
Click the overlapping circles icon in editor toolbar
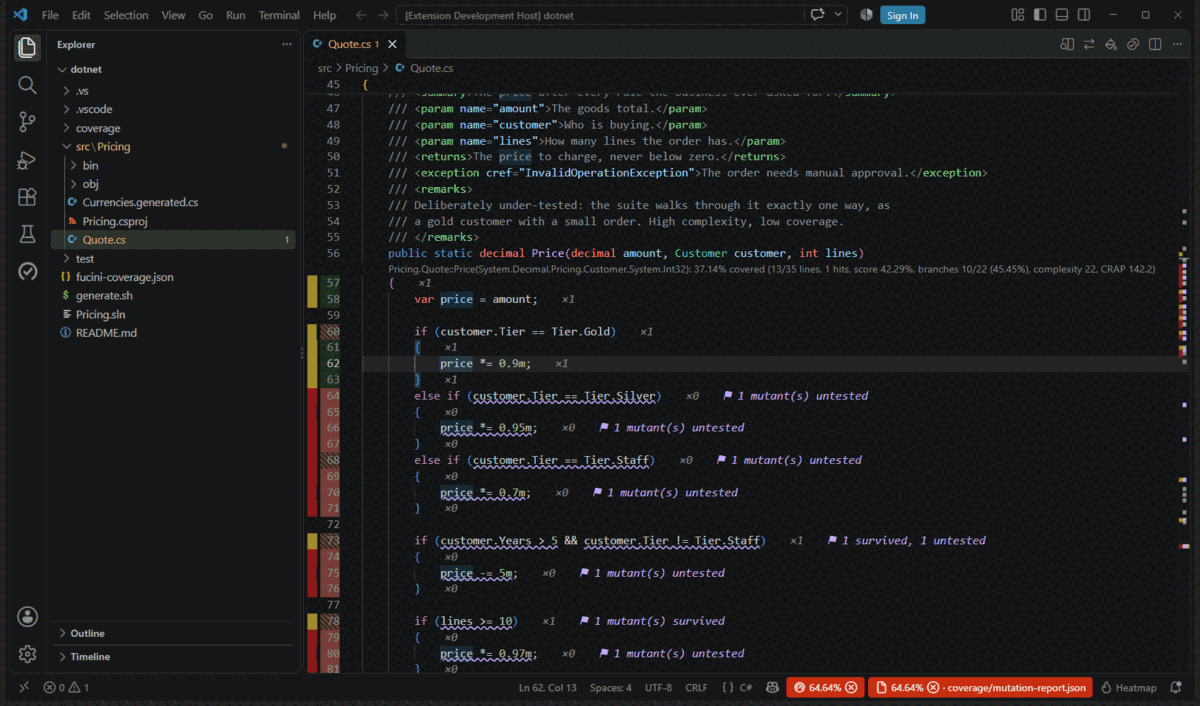click(x=1133, y=44)
